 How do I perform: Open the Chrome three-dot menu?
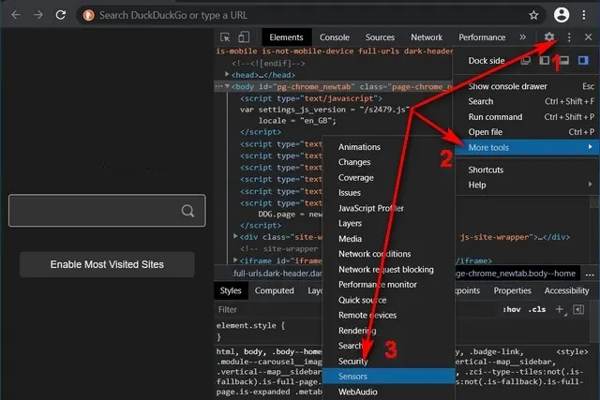pos(584,15)
